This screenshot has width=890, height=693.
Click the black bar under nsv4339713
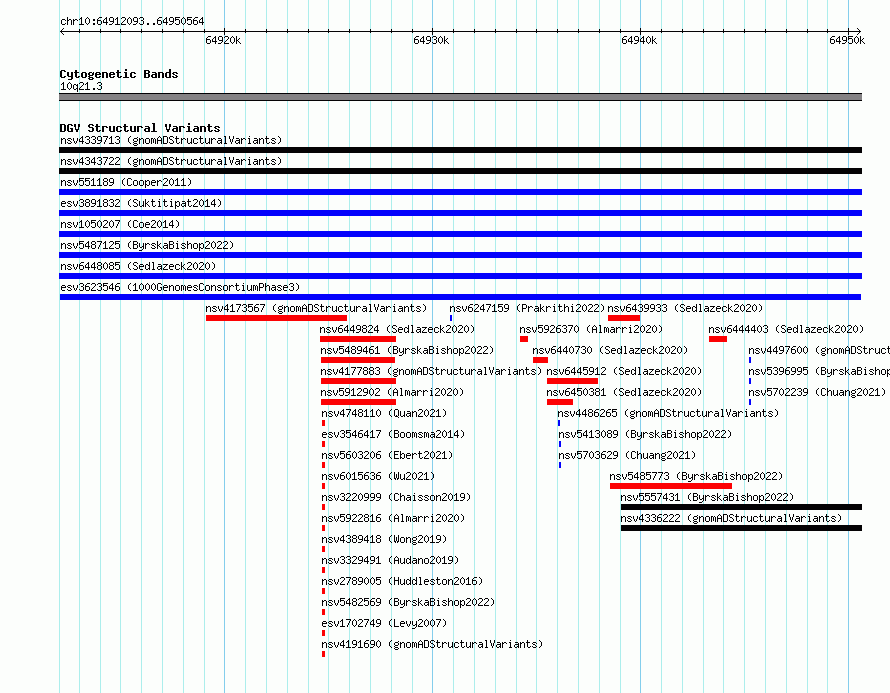460,150
